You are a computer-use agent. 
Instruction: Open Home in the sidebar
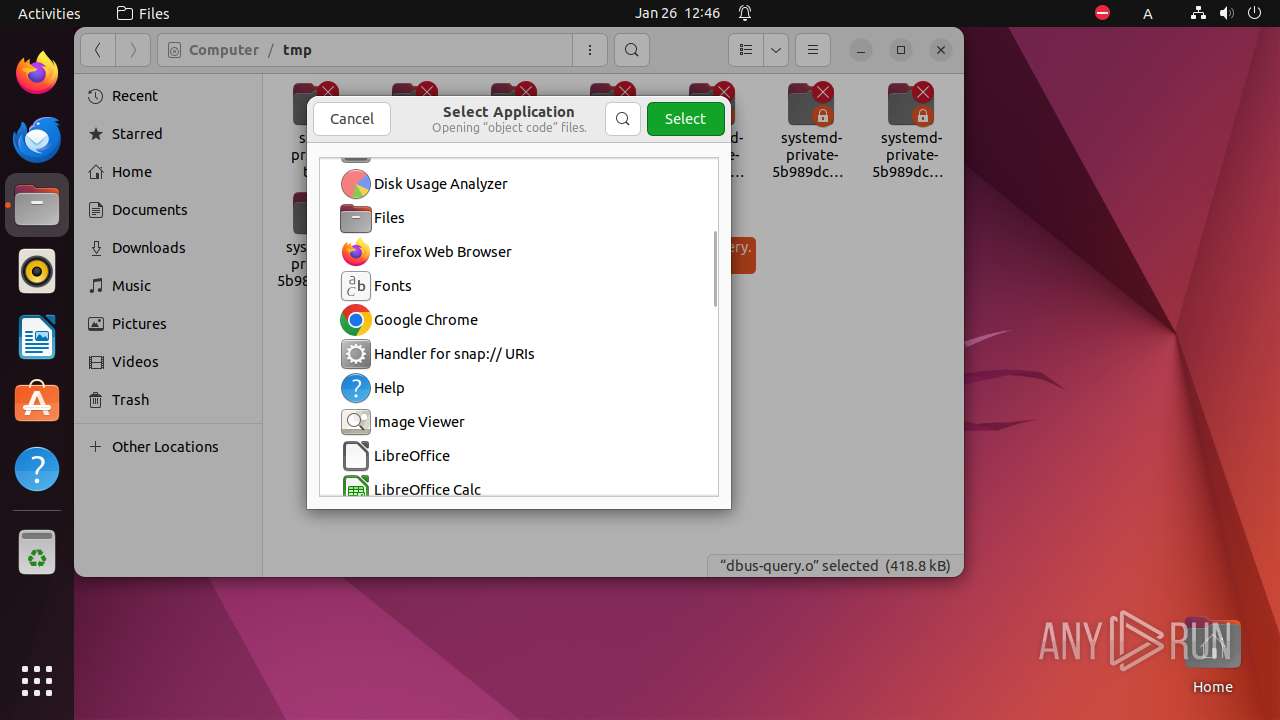tap(168, 172)
